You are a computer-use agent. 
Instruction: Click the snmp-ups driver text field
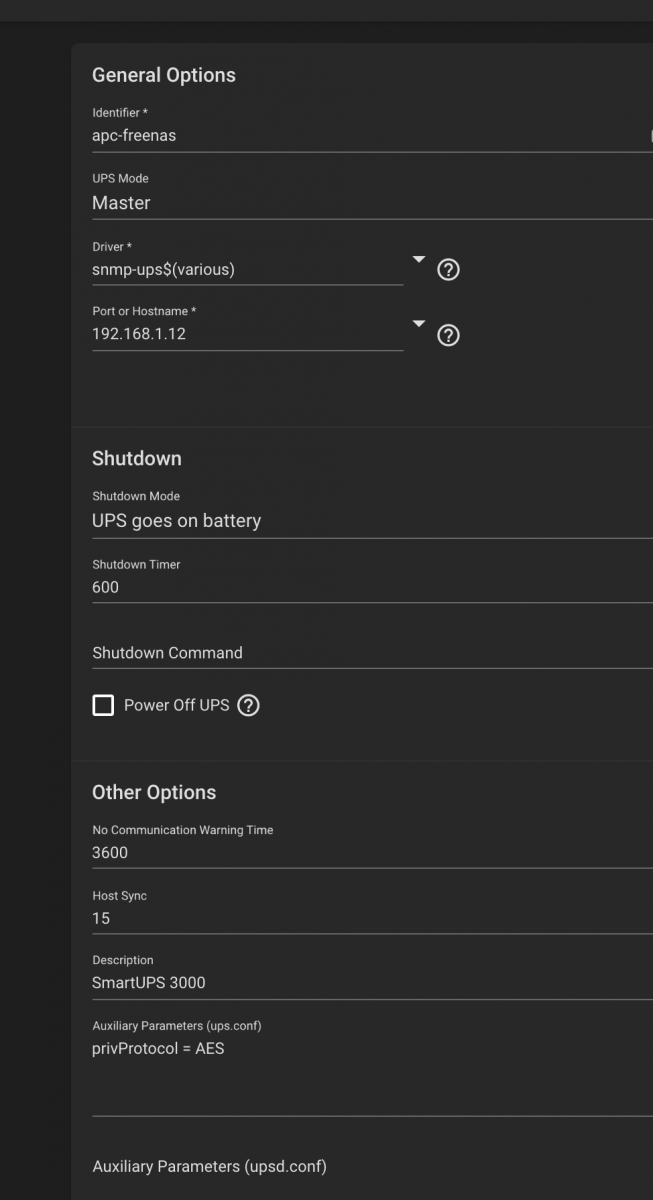point(248,269)
